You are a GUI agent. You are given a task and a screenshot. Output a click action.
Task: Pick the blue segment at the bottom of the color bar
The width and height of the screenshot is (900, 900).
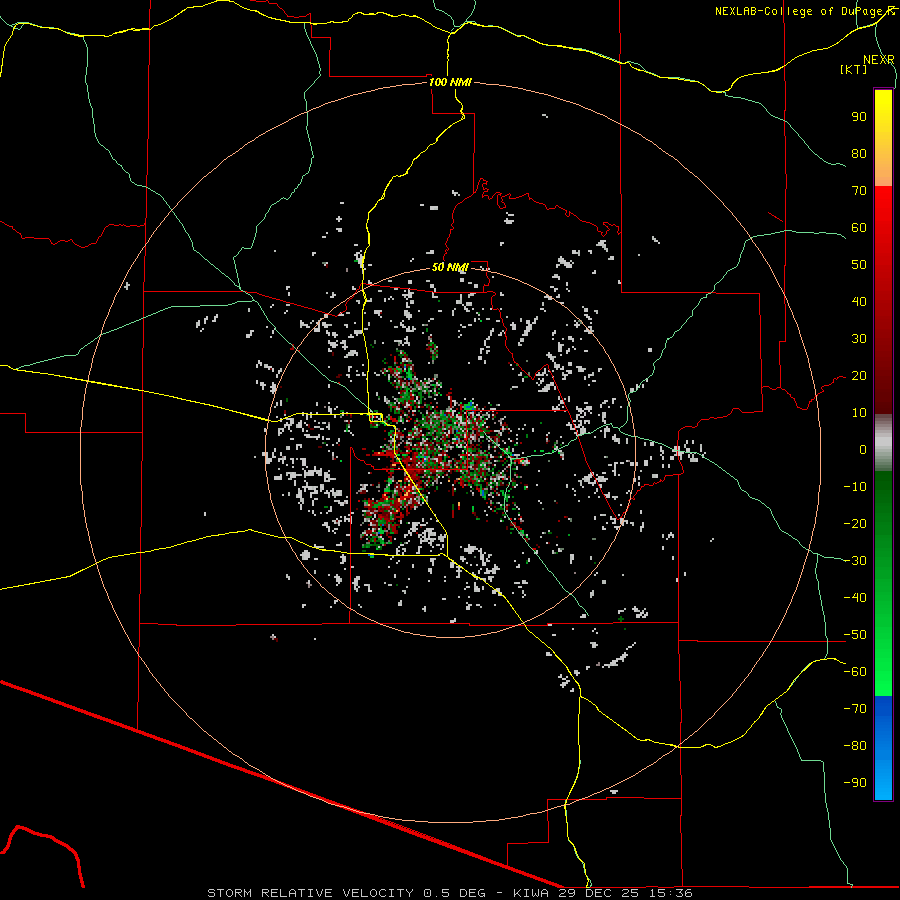[x=883, y=748]
